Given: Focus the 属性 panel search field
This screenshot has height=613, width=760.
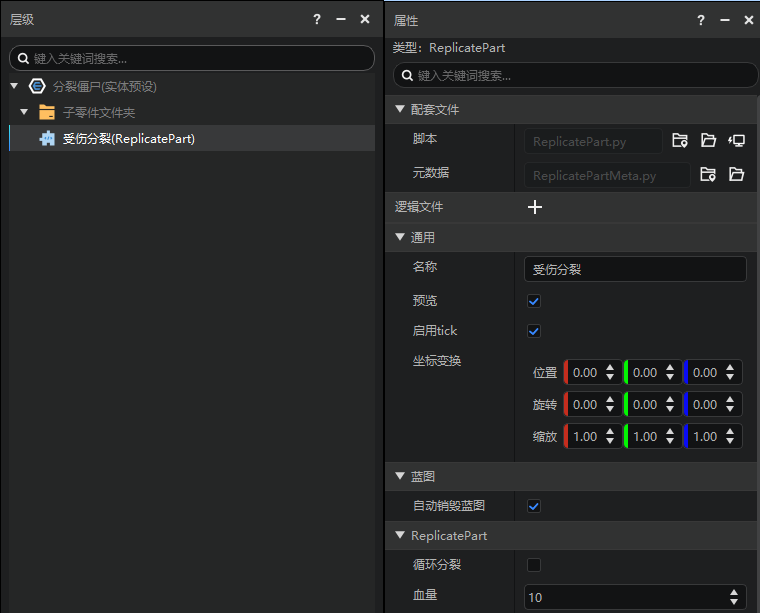Looking at the screenshot, I should click(575, 75).
